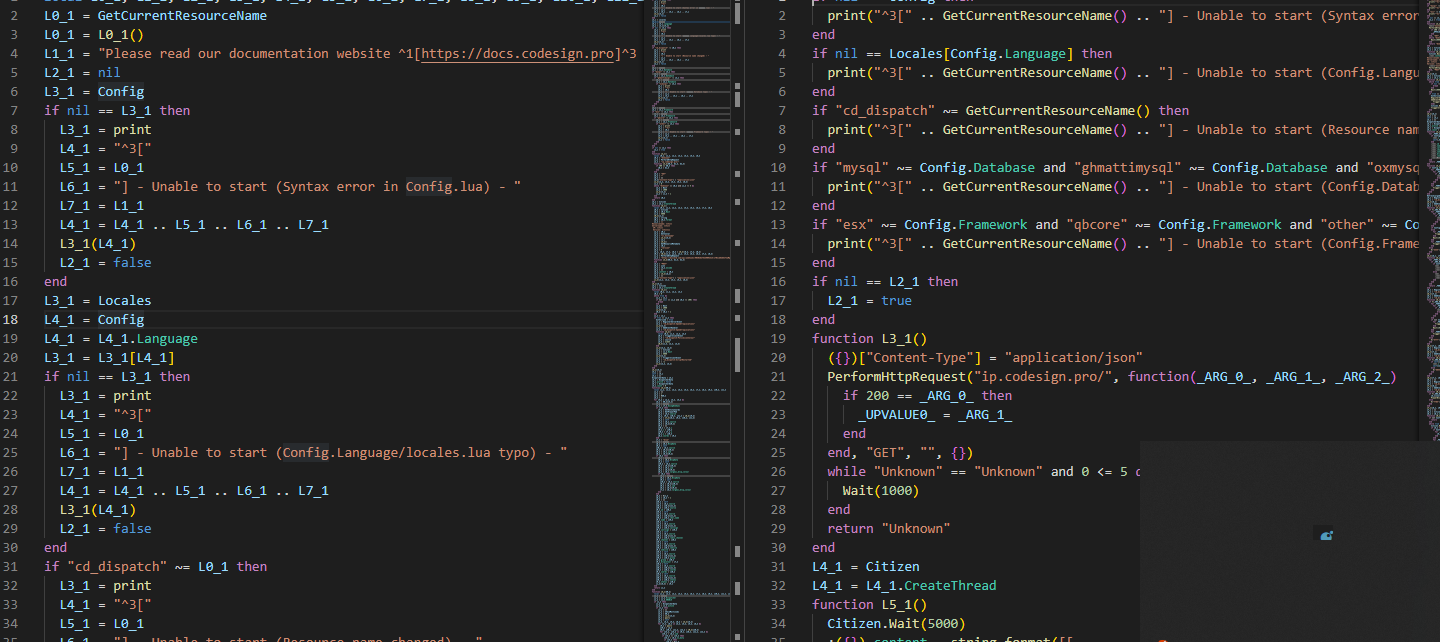Viewport: 1440px width, 642px height.
Task: Click the left editor's vertical scrollbar track
Action: (x=738, y=321)
